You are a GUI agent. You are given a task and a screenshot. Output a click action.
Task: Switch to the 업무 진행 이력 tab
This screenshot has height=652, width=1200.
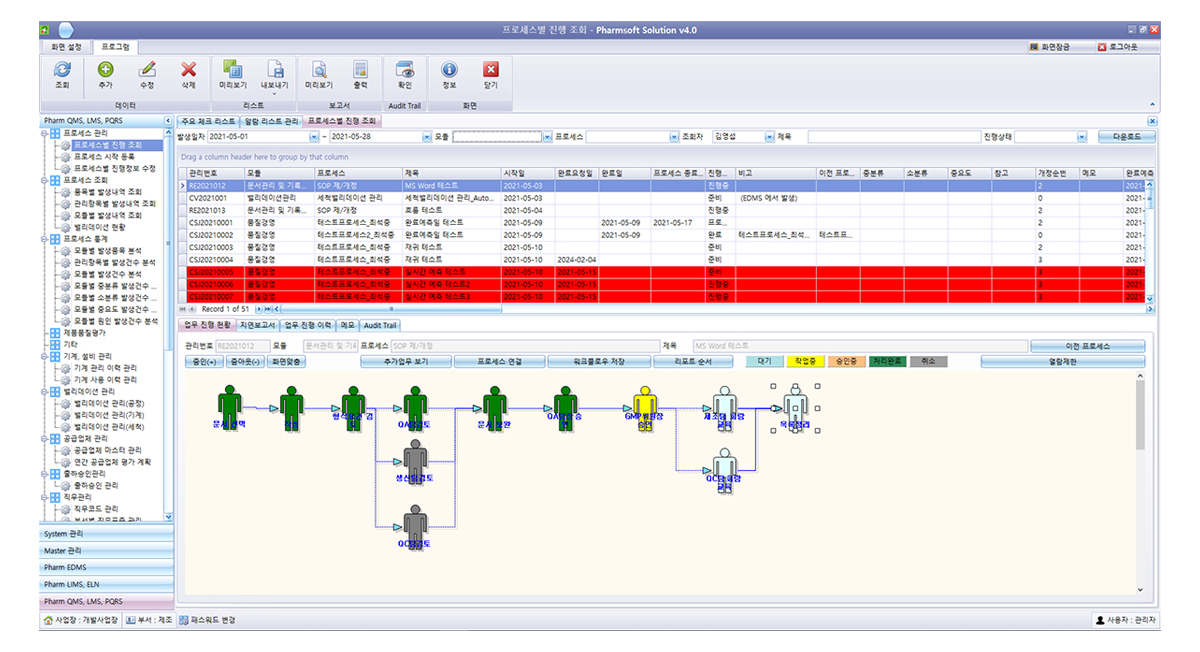308,325
